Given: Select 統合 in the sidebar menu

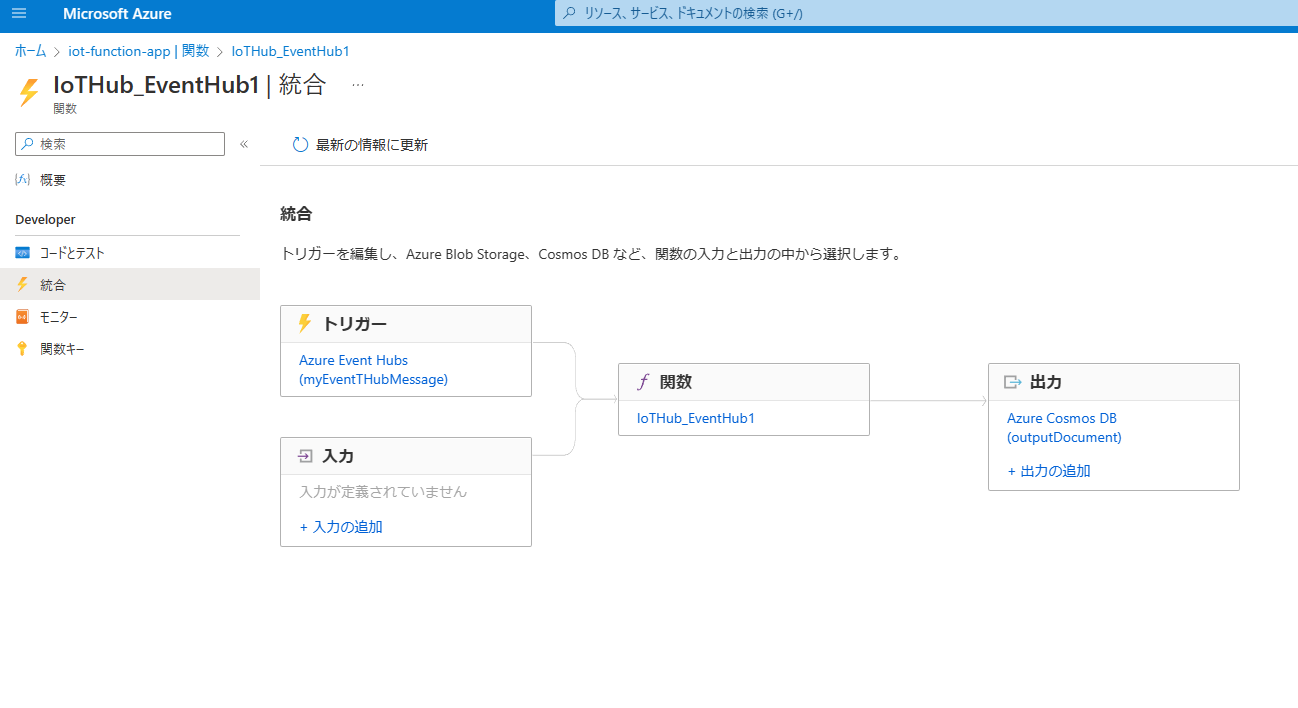Looking at the screenshot, I should click(53, 285).
